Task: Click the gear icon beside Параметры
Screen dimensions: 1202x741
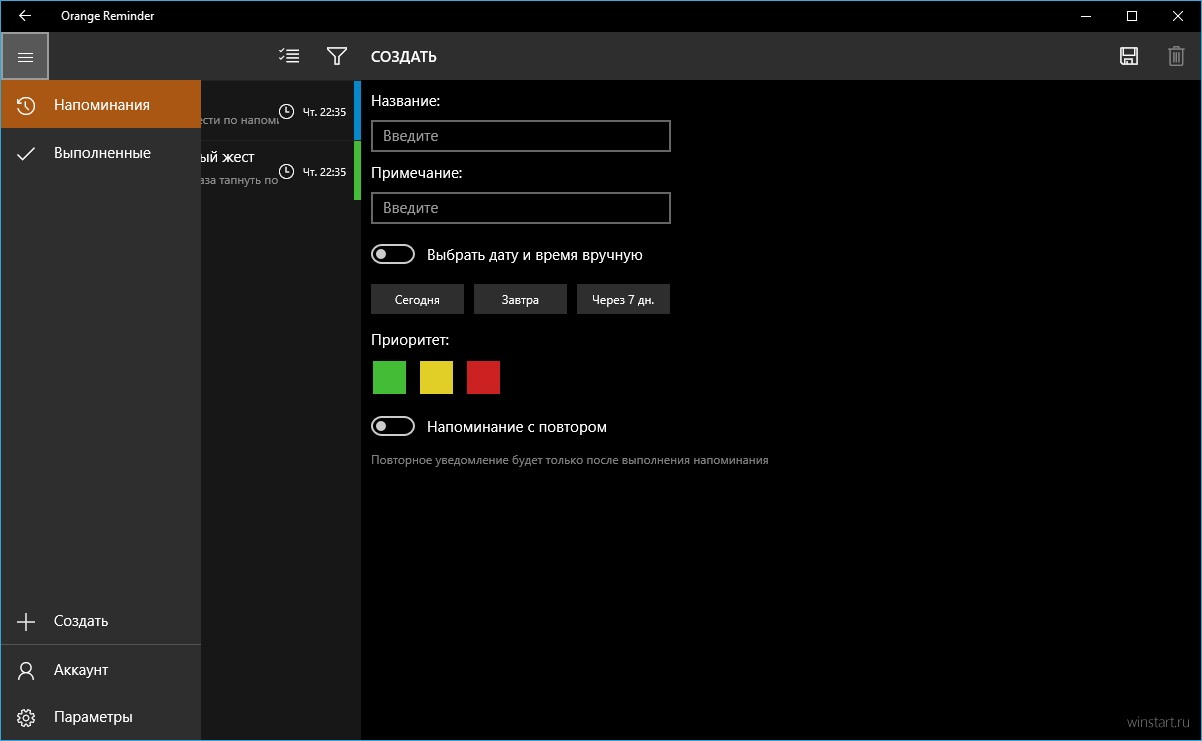Action: pos(27,717)
